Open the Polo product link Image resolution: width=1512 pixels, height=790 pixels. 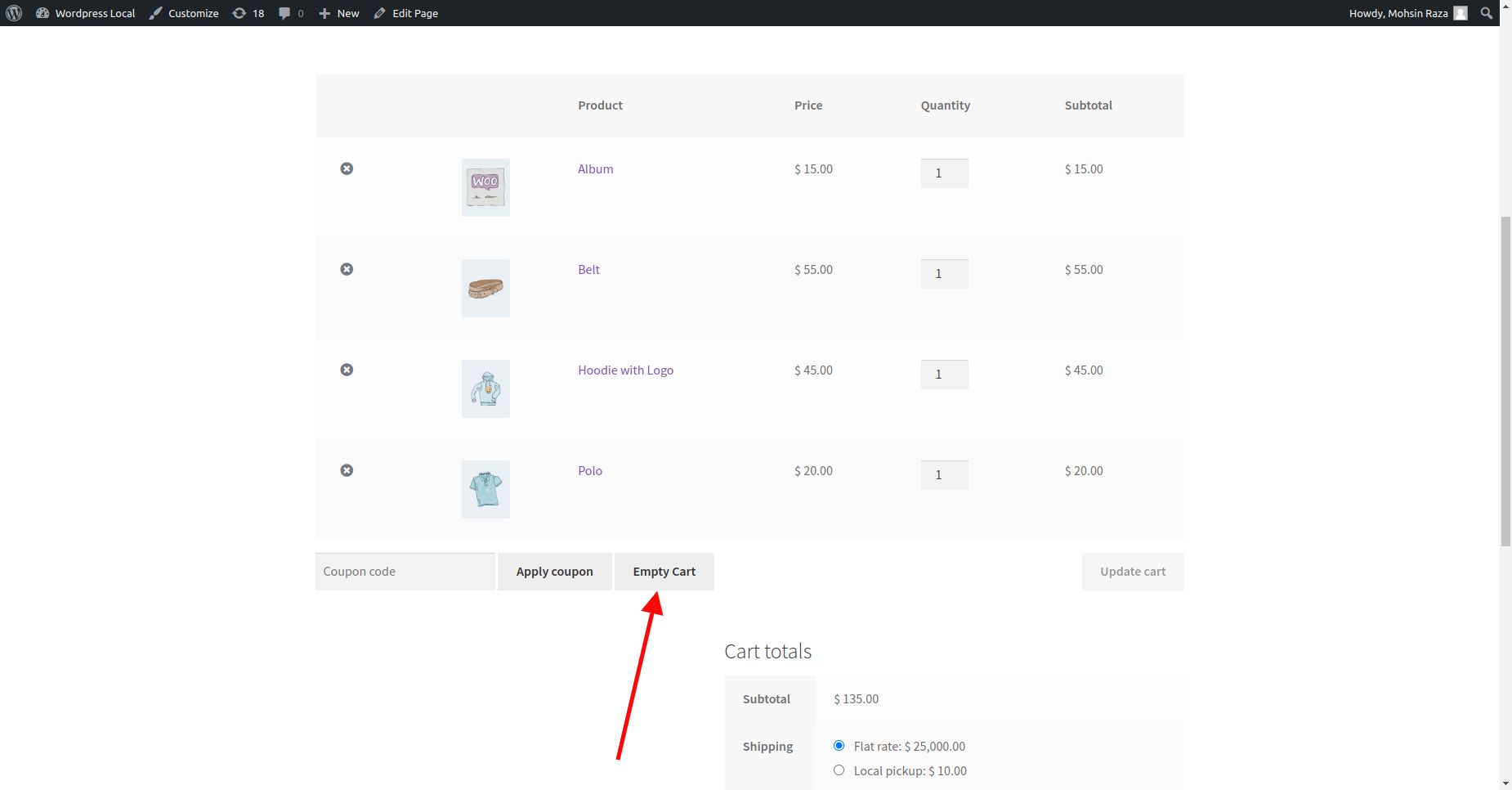point(590,470)
